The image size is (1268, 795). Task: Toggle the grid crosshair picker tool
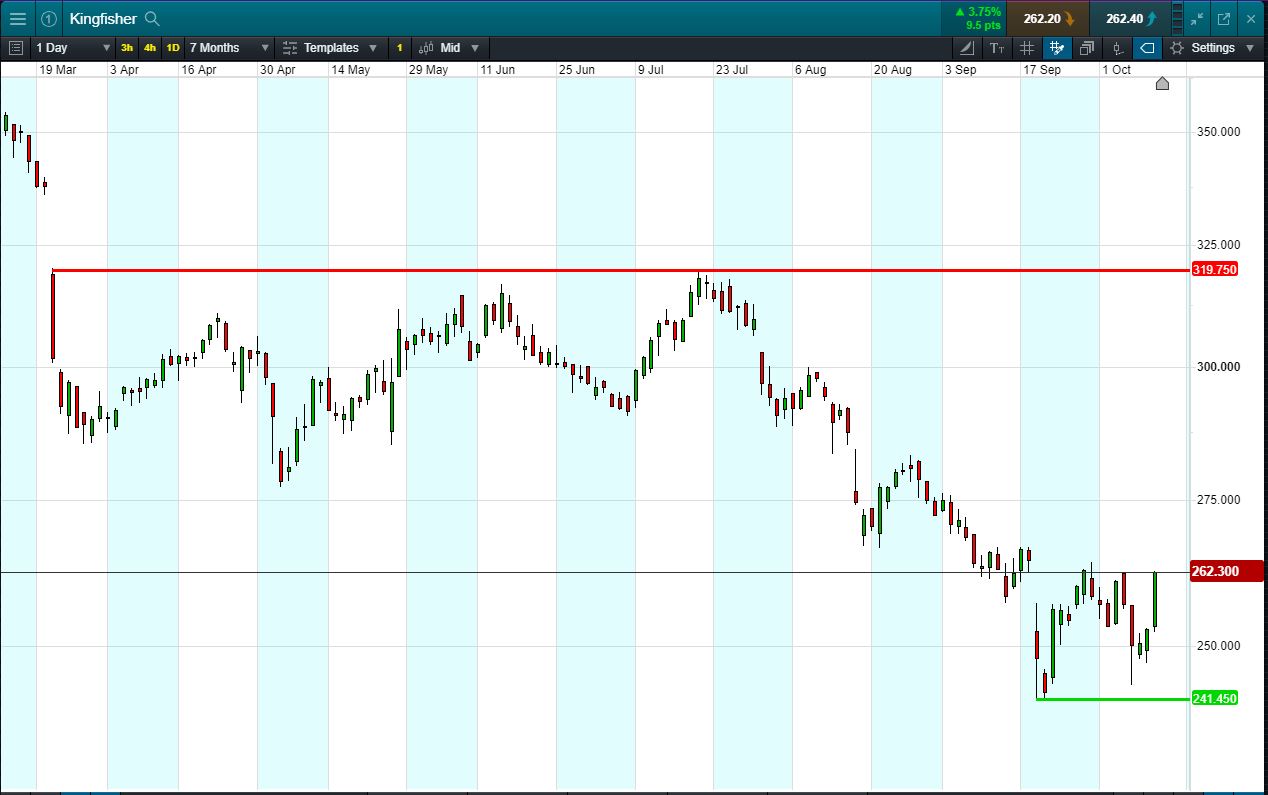pyautogui.click(x=1057, y=47)
